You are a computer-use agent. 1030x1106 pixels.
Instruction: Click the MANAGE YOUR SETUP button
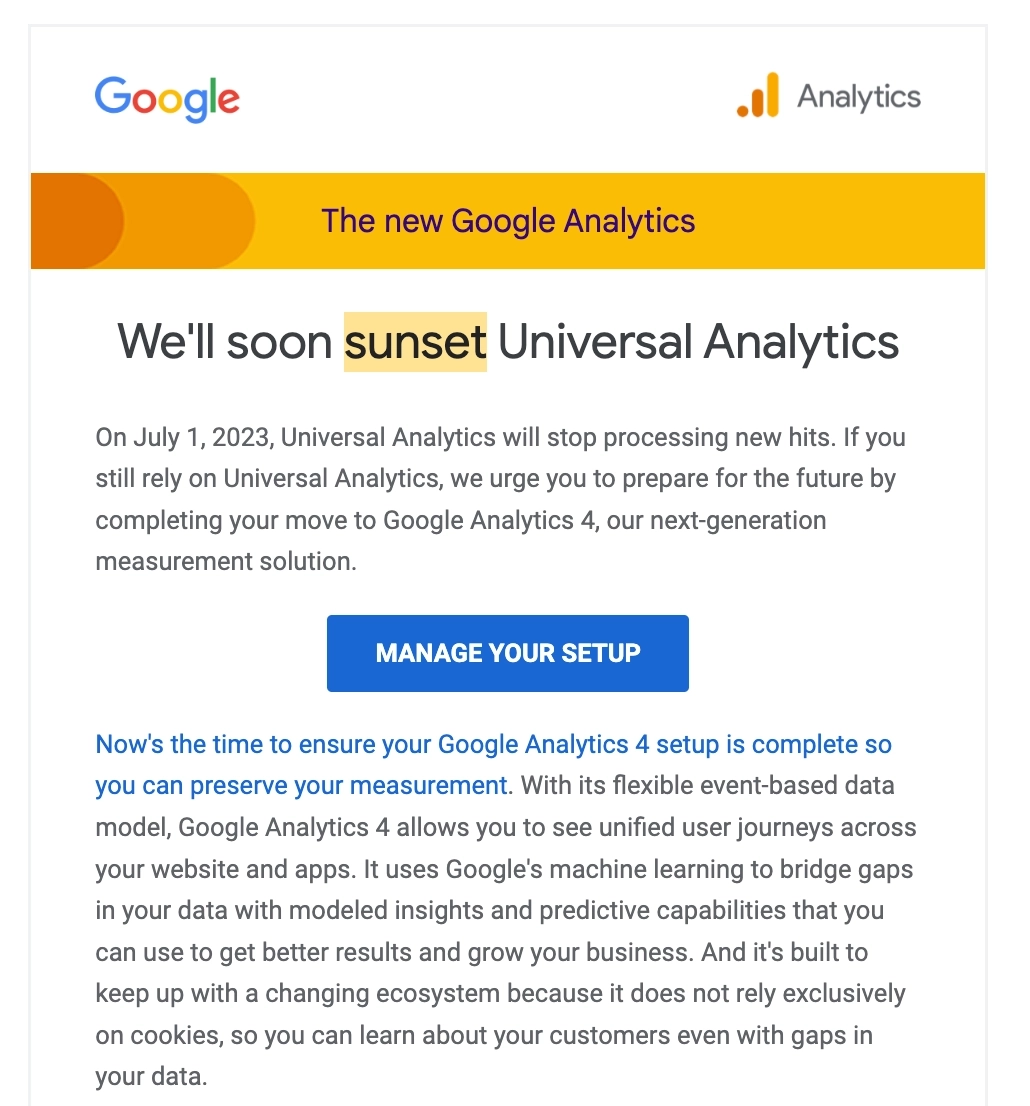click(507, 653)
